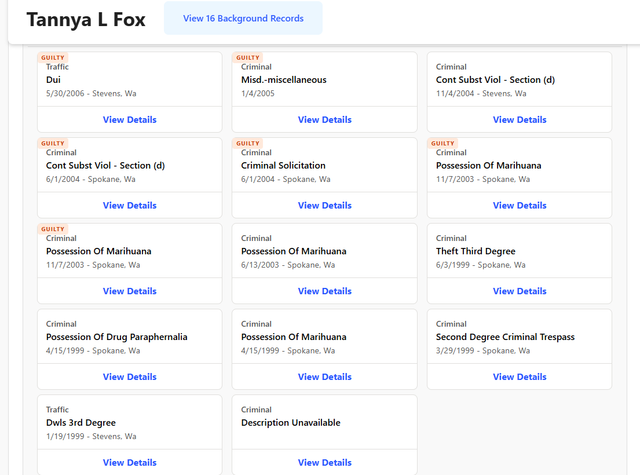Click the date 1/4/2005

pyautogui.click(x=258, y=93)
